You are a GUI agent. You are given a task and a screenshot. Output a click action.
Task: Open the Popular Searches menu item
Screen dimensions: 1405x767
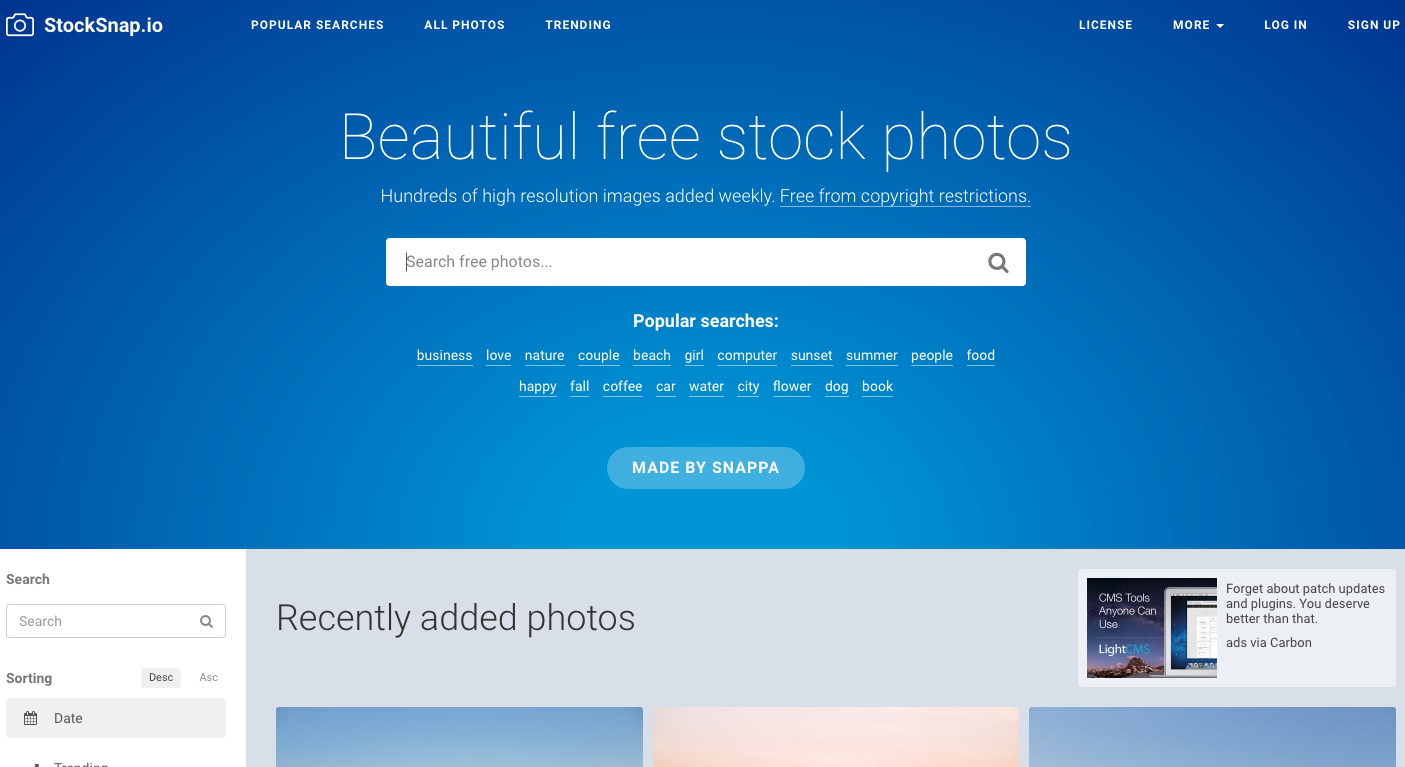pos(317,25)
